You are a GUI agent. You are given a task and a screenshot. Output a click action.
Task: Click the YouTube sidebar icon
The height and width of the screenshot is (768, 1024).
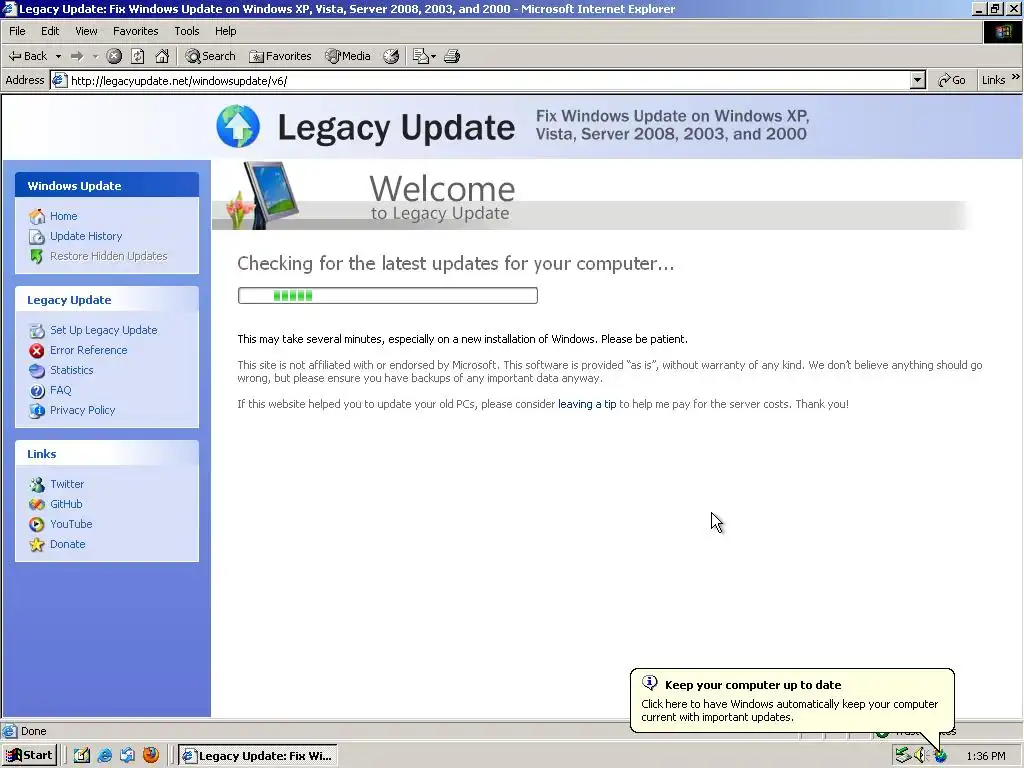pyautogui.click(x=37, y=524)
